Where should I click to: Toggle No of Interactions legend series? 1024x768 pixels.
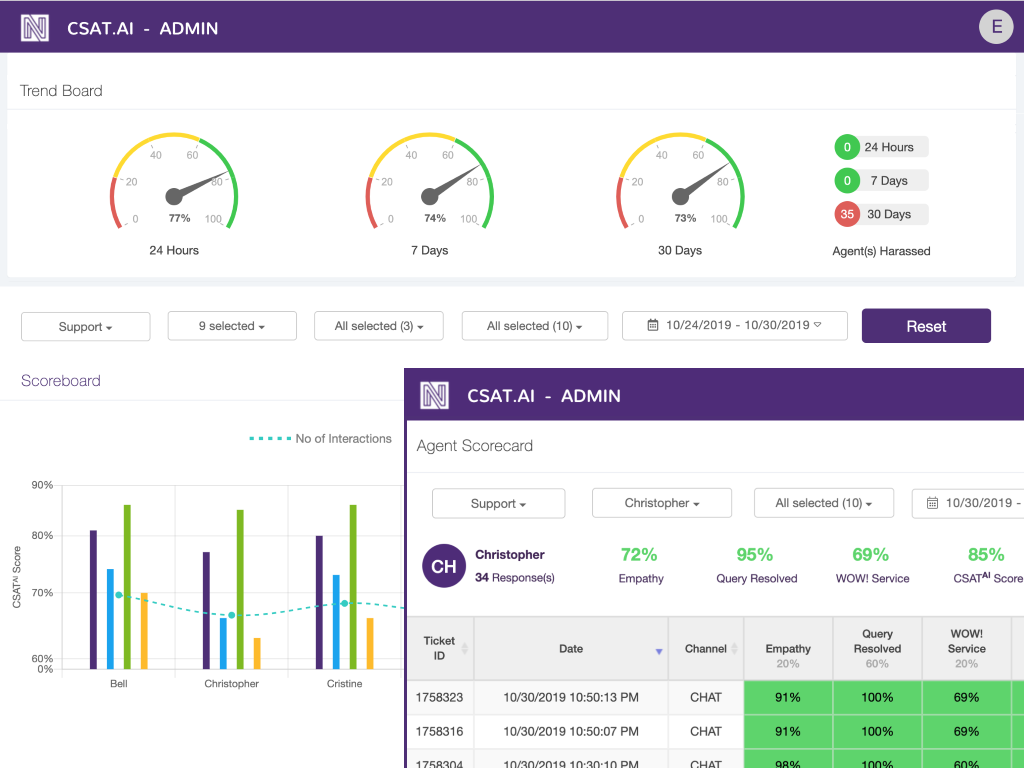(320, 438)
